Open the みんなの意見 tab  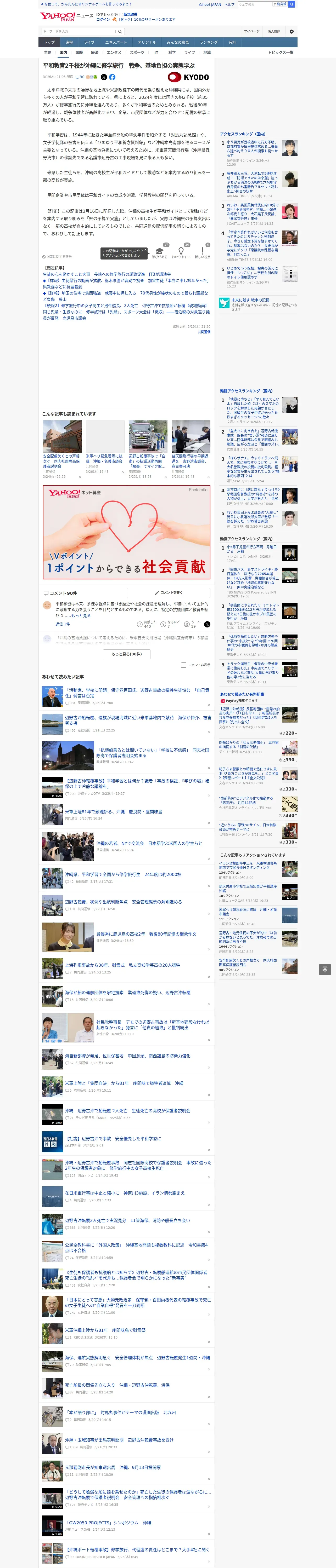point(177,43)
